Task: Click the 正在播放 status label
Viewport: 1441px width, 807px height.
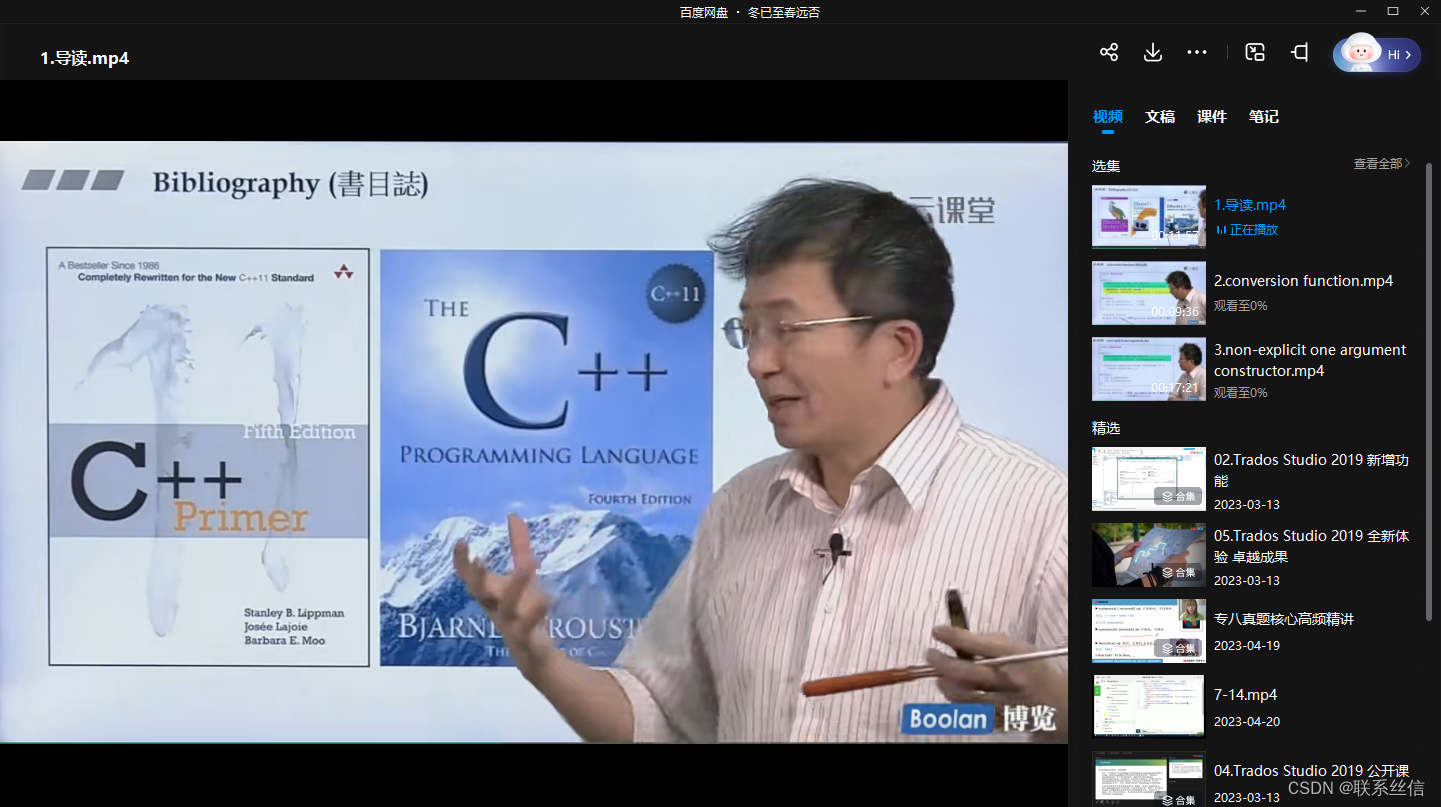Action: pyautogui.click(x=1254, y=230)
